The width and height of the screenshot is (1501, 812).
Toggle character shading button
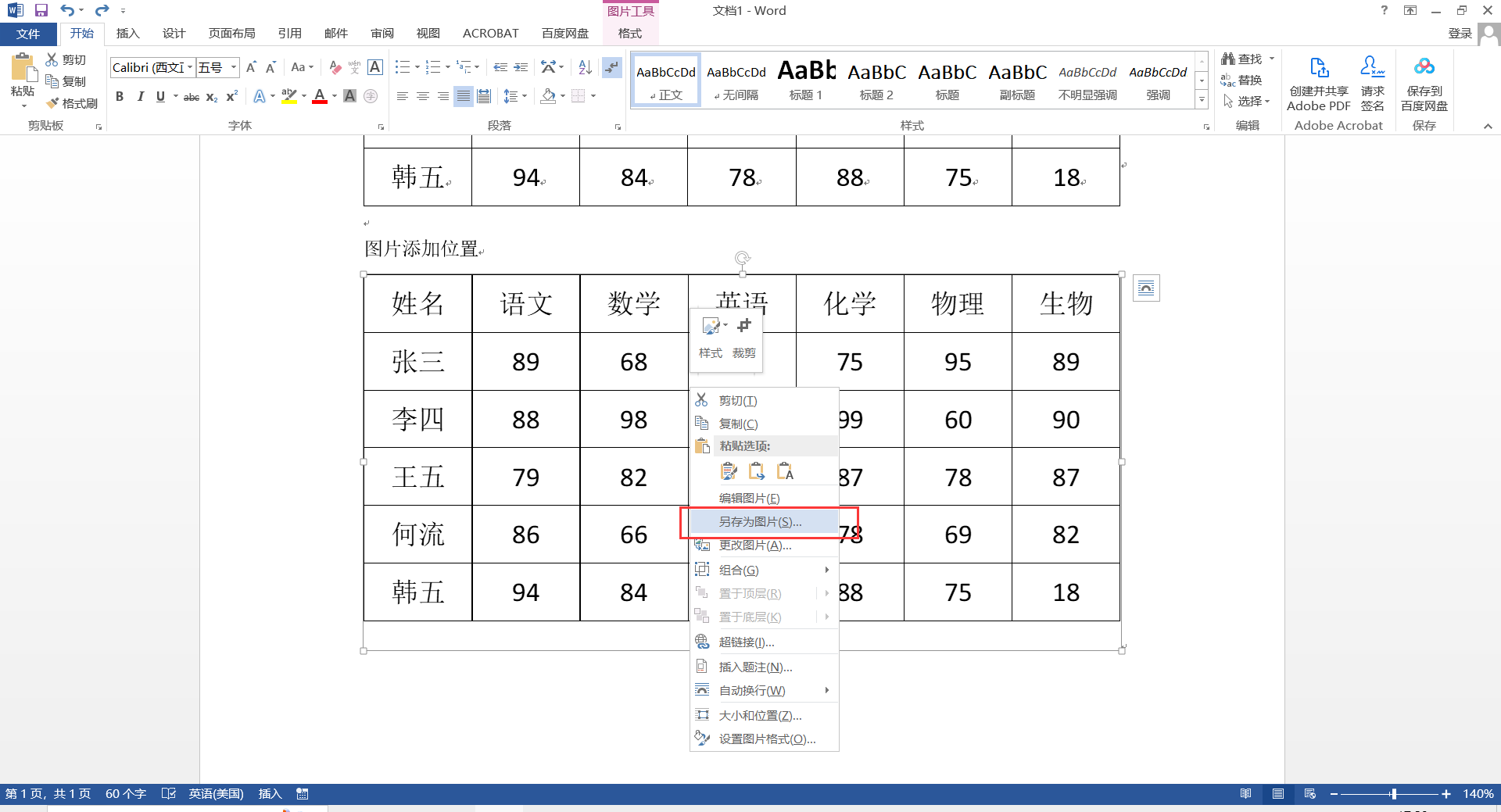point(350,96)
